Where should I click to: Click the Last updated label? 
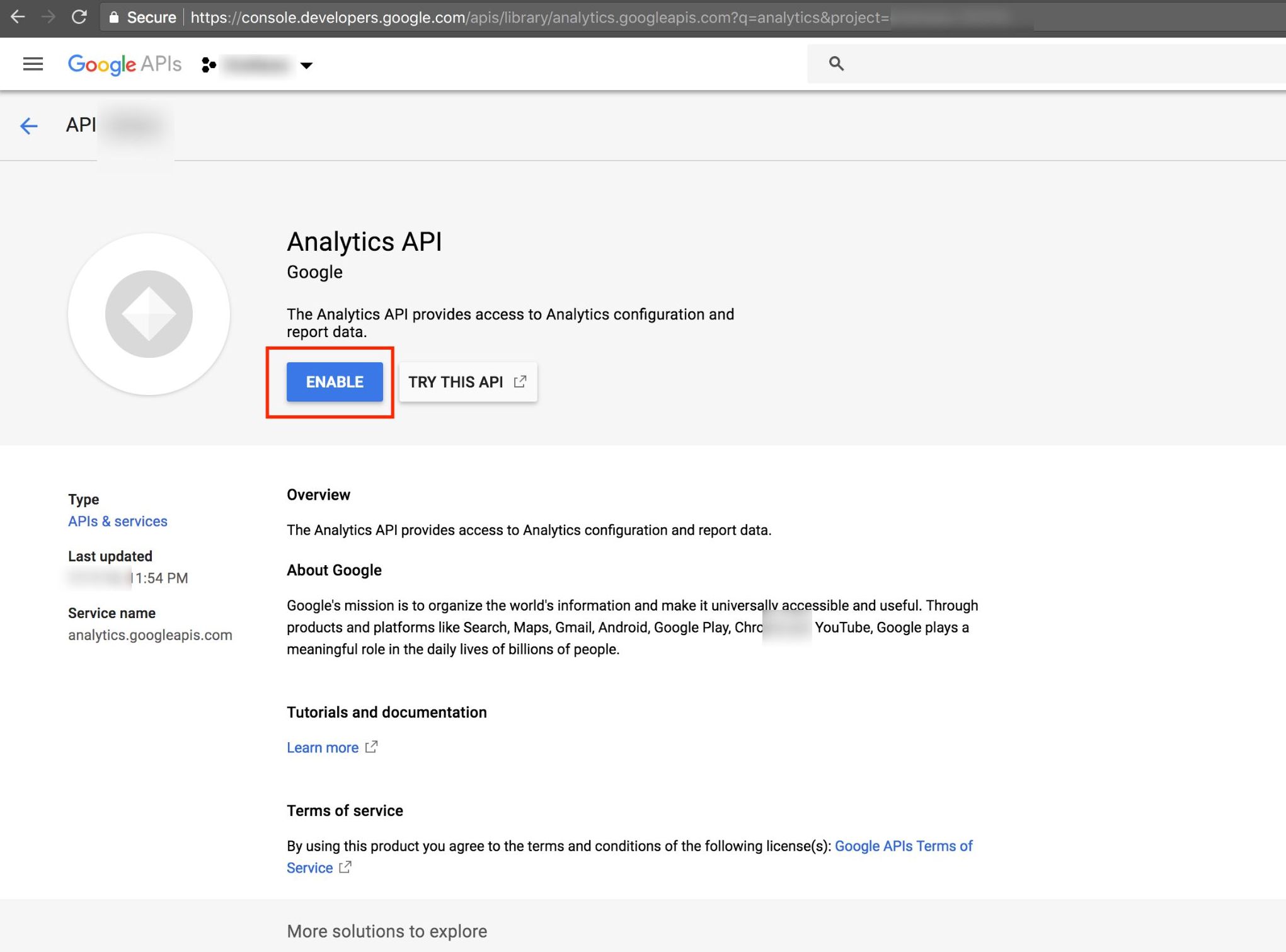(x=110, y=556)
